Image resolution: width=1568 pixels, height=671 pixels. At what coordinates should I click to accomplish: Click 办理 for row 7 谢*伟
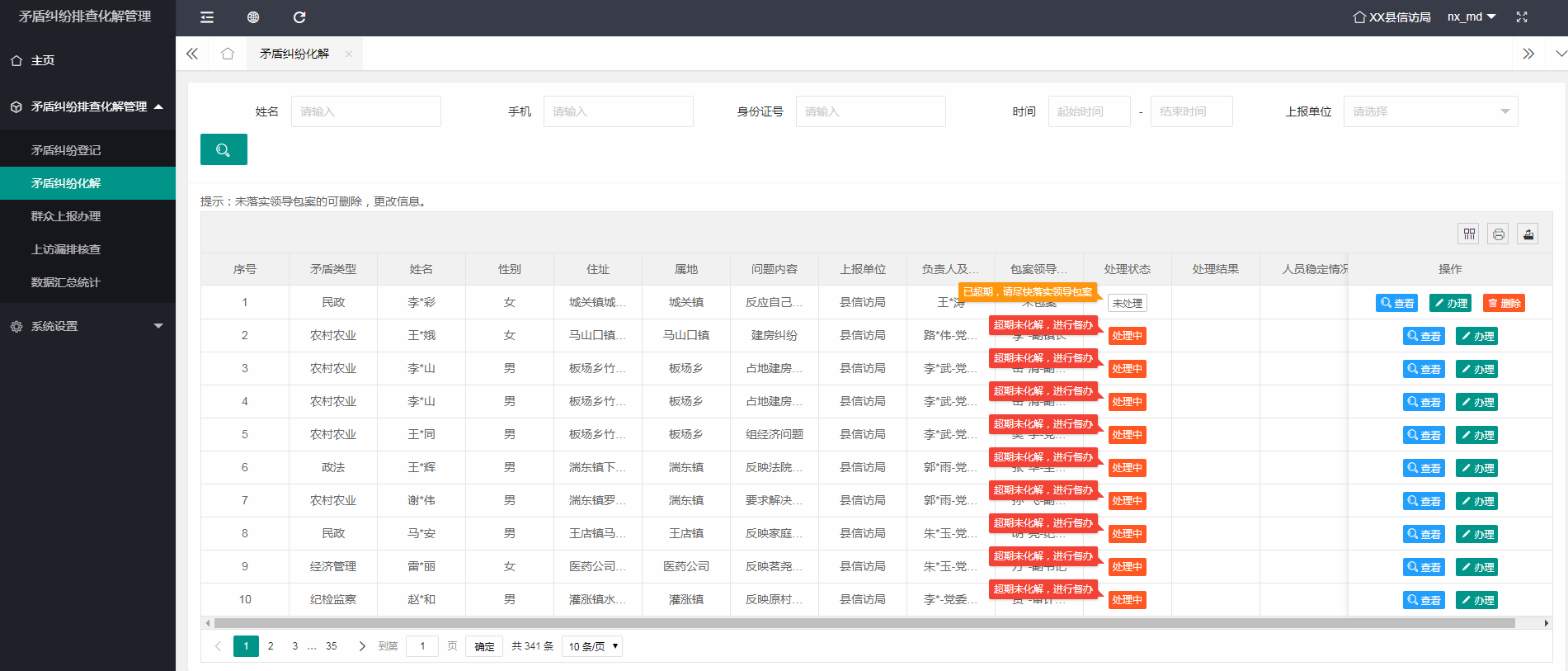click(1477, 501)
